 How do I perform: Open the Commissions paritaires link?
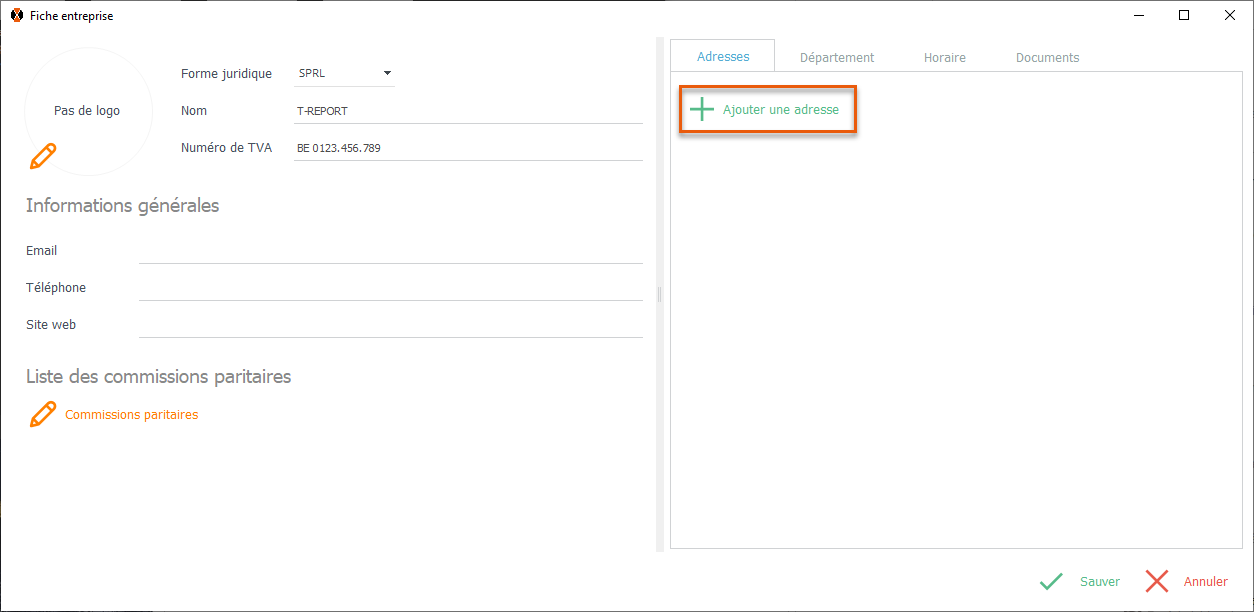pos(131,415)
